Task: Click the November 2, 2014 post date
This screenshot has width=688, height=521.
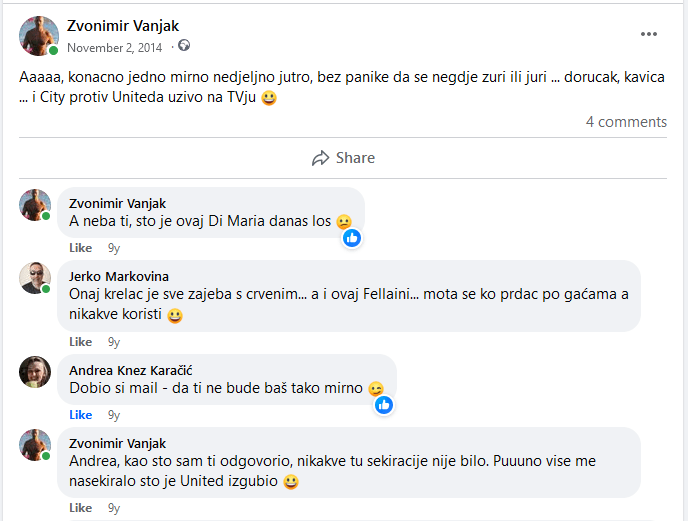Action: click(x=115, y=47)
